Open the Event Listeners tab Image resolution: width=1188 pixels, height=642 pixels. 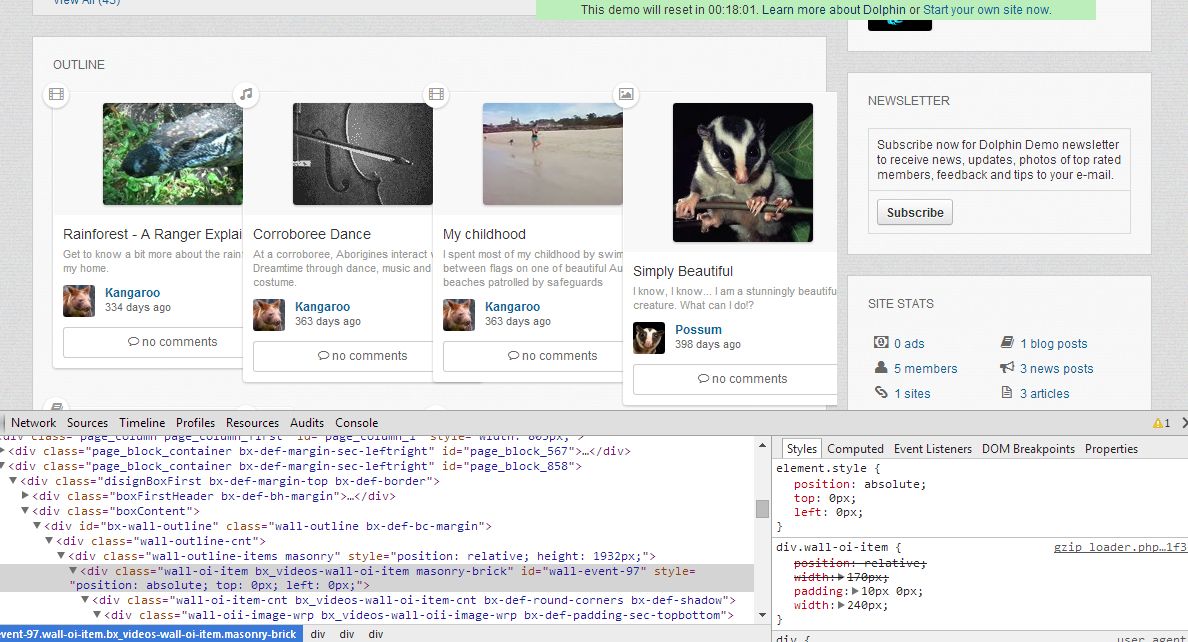tap(932, 449)
